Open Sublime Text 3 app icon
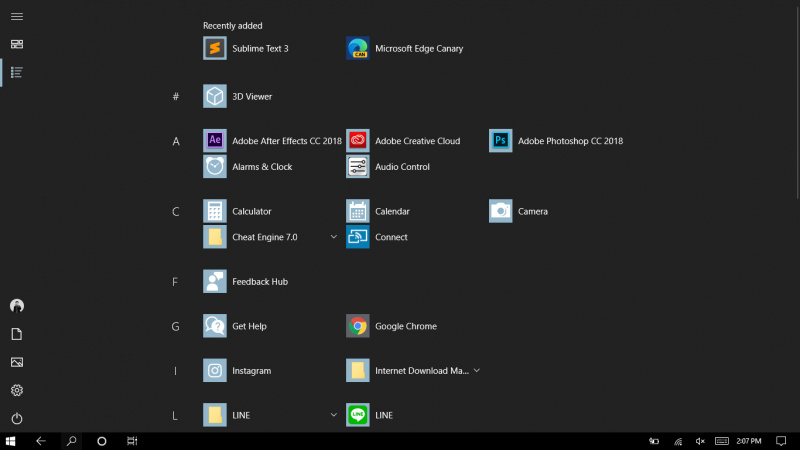Screen dimensions: 800x450 (215, 48)
